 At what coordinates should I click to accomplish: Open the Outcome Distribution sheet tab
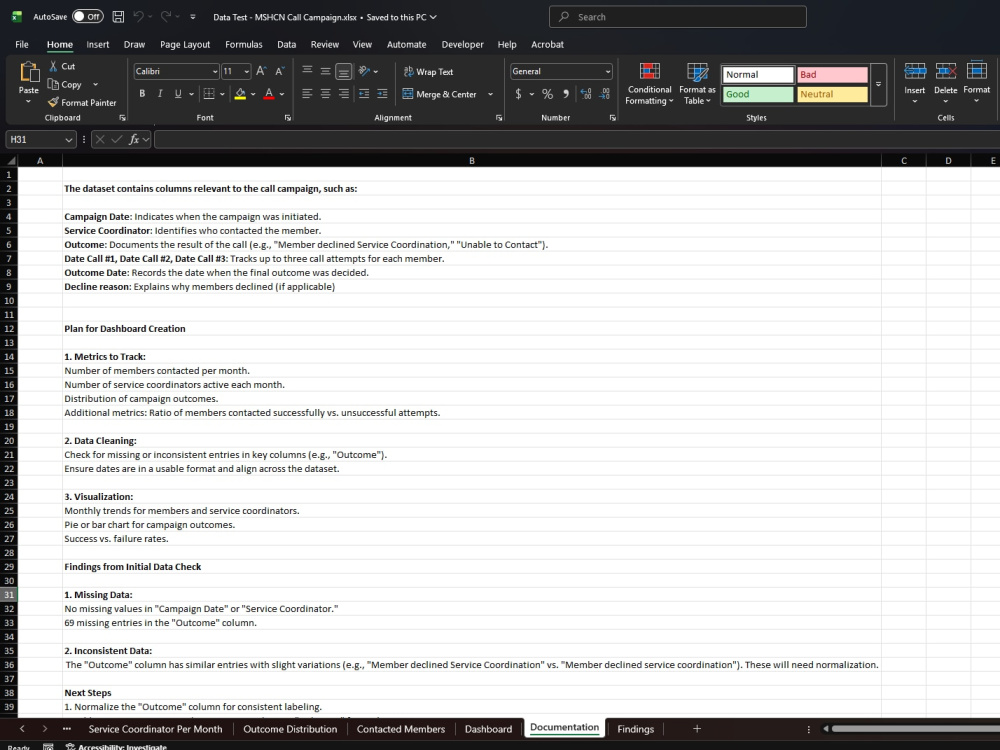click(x=290, y=729)
